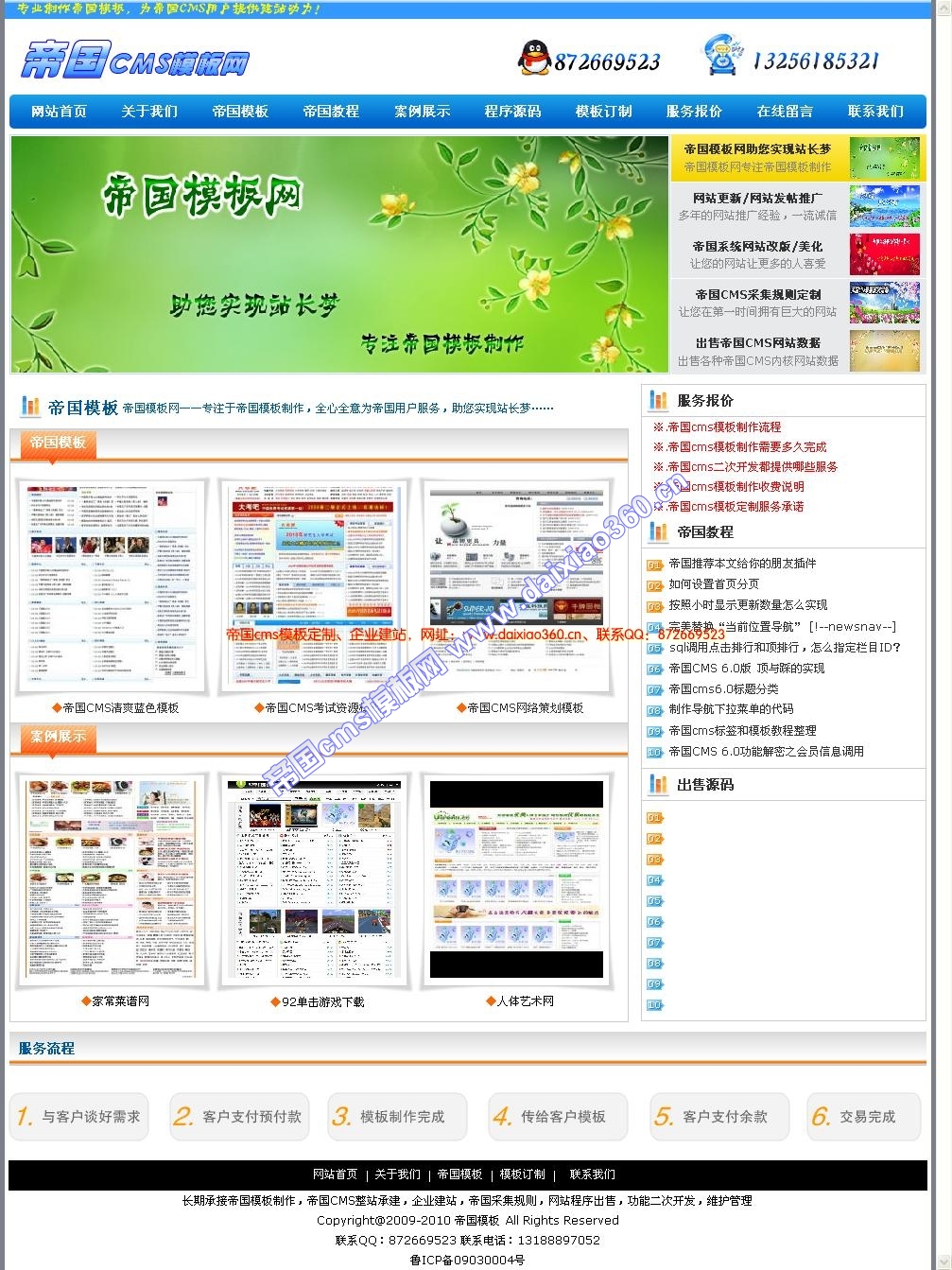The width and height of the screenshot is (952, 1270).
Task: Open the 帝国cms模板制作收费说明 link
Action: (736, 487)
